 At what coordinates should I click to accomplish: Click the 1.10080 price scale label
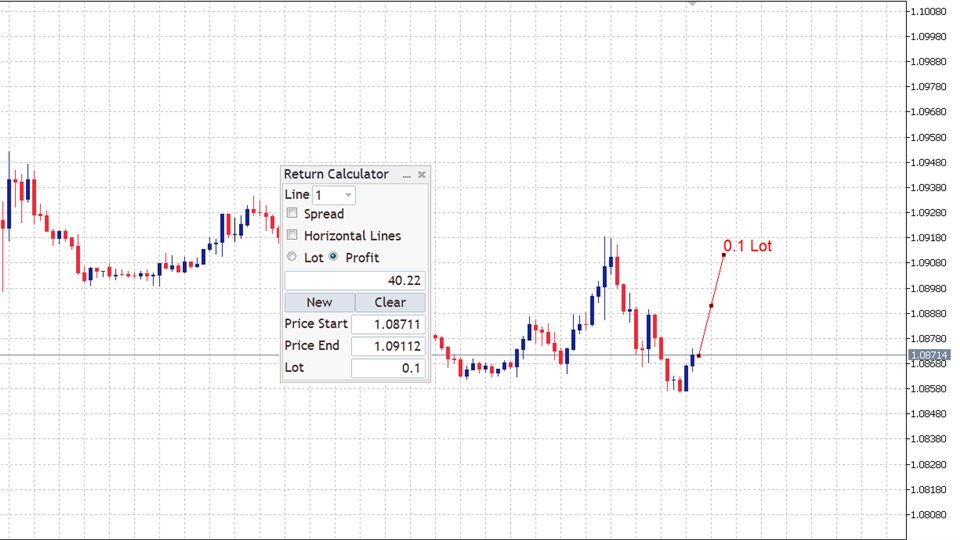point(928,11)
